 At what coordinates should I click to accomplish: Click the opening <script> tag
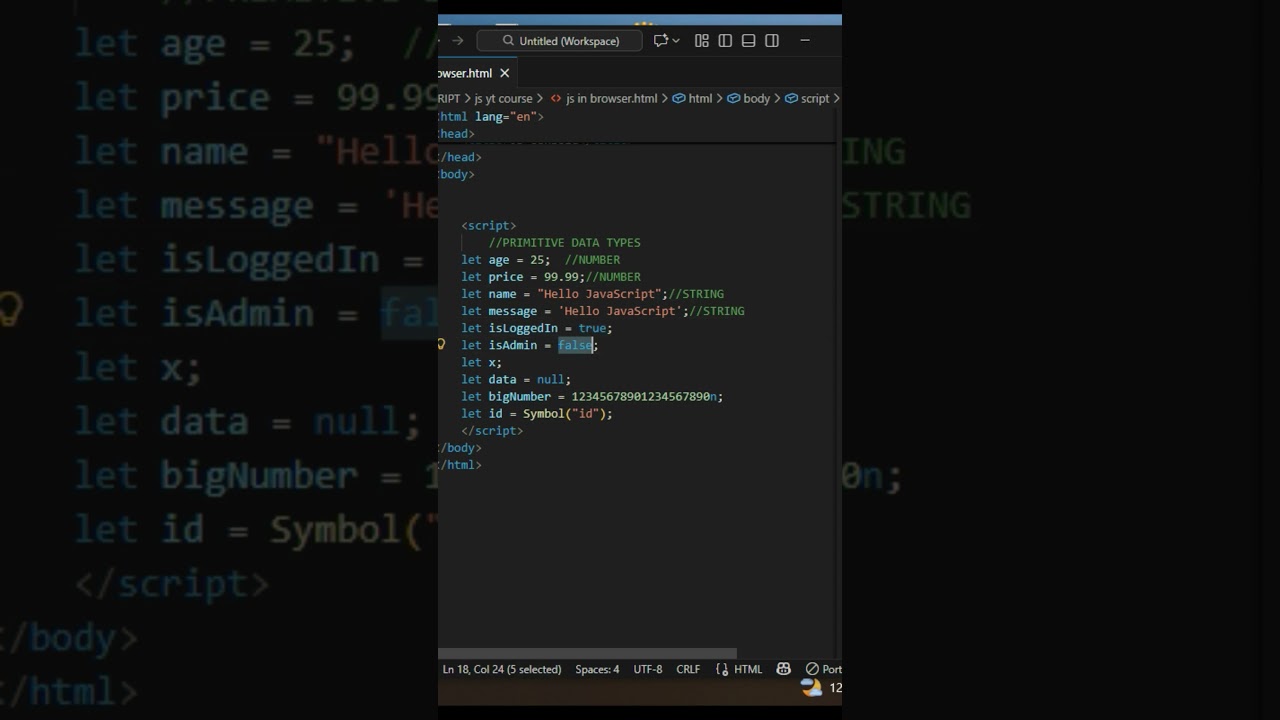tap(489, 226)
